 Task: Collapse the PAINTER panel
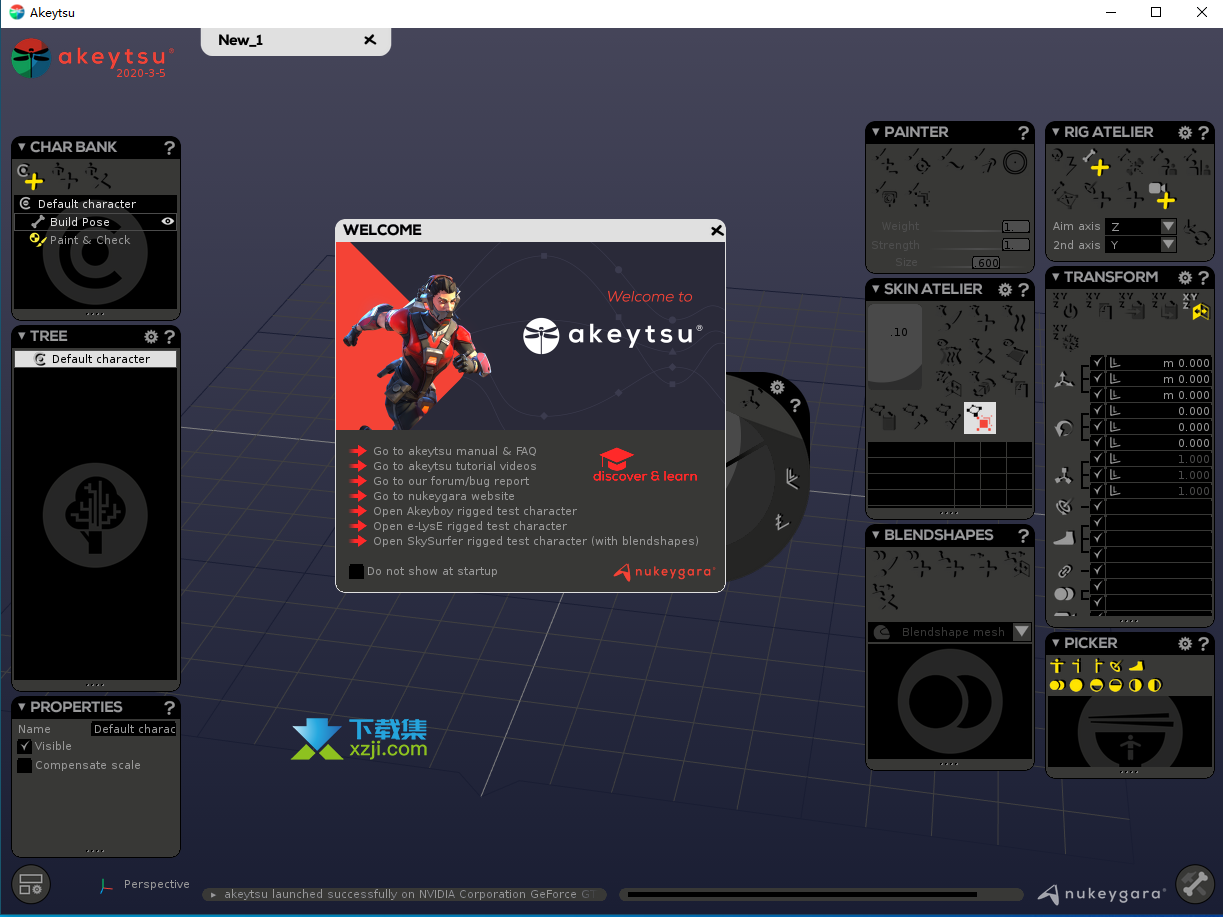click(x=876, y=132)
